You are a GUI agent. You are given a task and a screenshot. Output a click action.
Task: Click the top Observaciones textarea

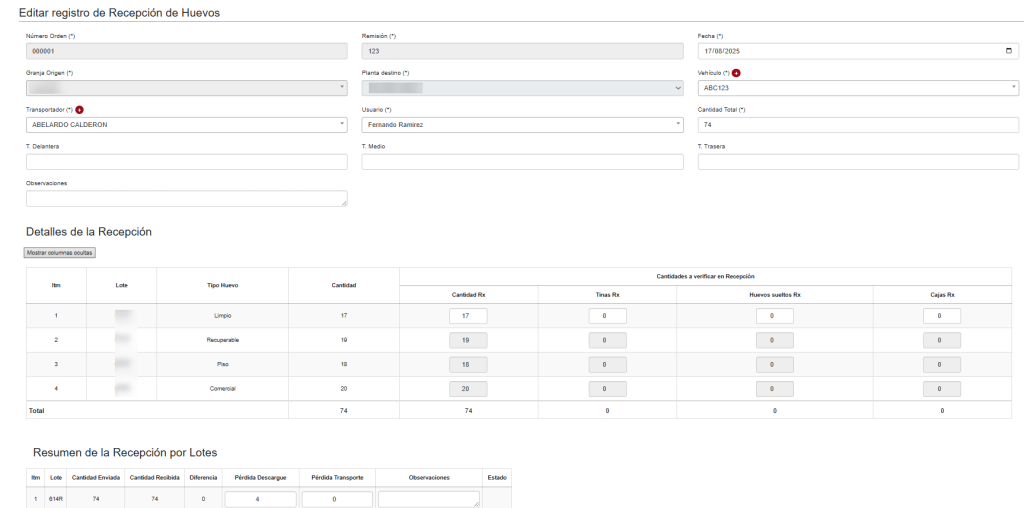coord(187,198)
